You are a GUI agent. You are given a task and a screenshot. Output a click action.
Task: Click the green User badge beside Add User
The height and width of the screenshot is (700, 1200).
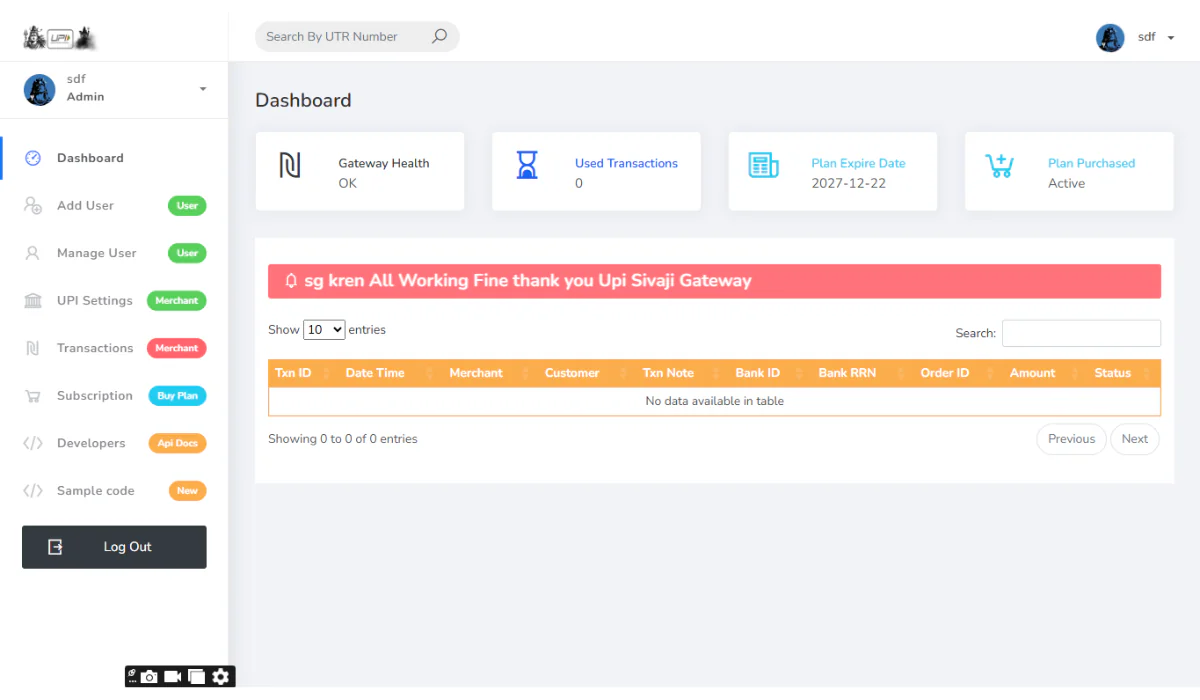coord(187,205)
